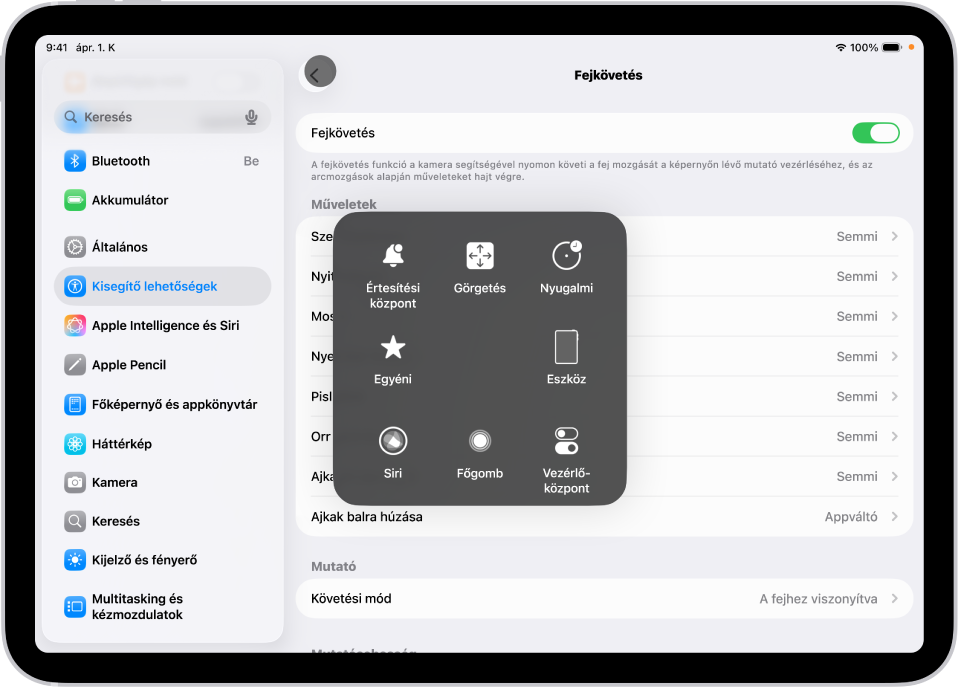Select the Főgomb home button icon
Image resolution: width=958 pixels, height=689 pixels.
pyautogui.click(x=479, y=440)
